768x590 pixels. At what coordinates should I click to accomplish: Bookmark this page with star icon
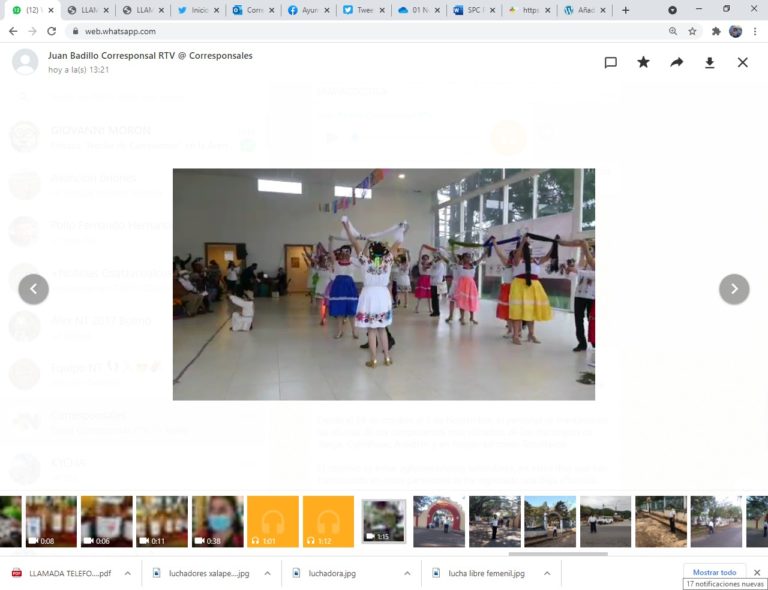[x=692, y=31]
